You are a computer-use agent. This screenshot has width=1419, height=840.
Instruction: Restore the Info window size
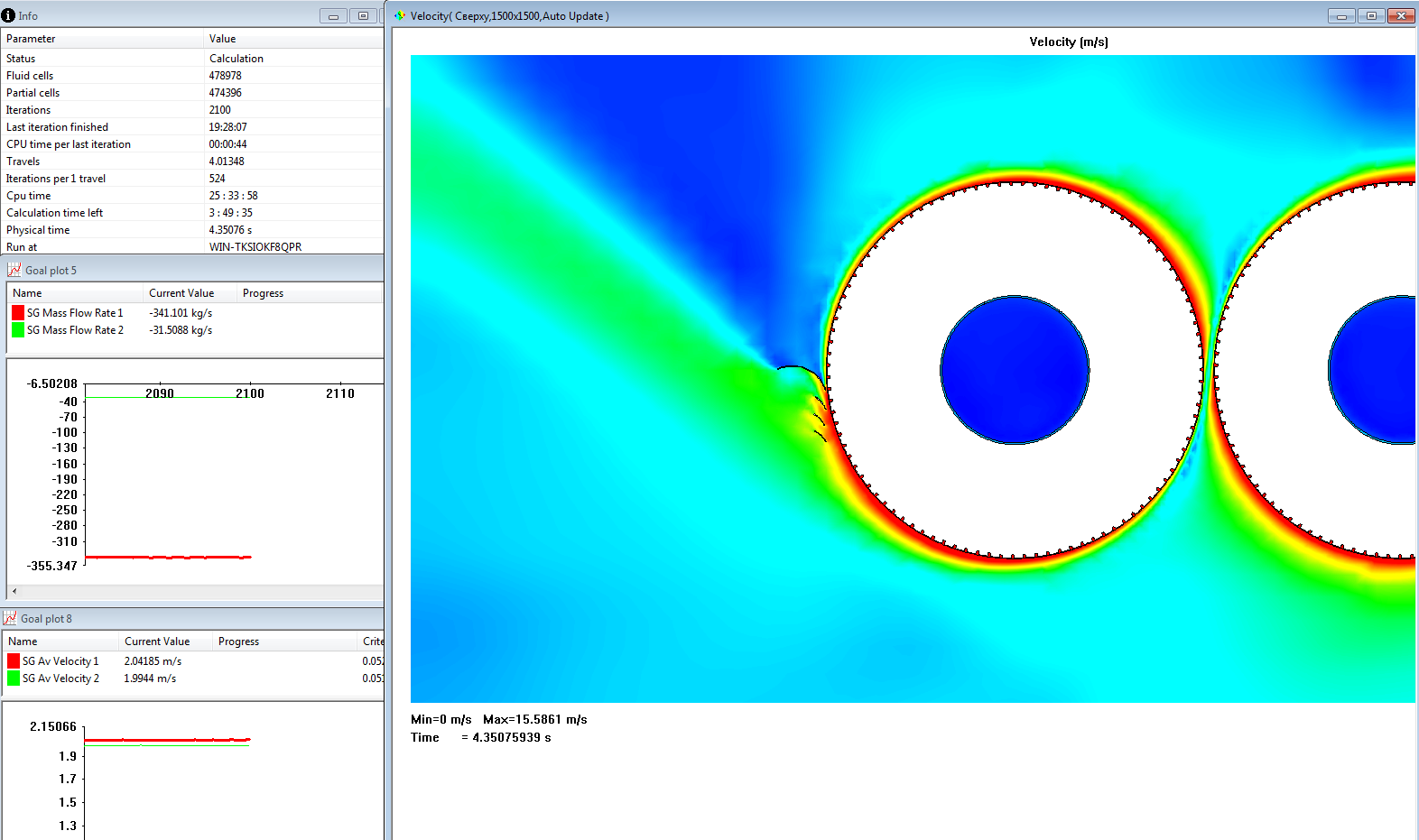click(x=363, y=16)
